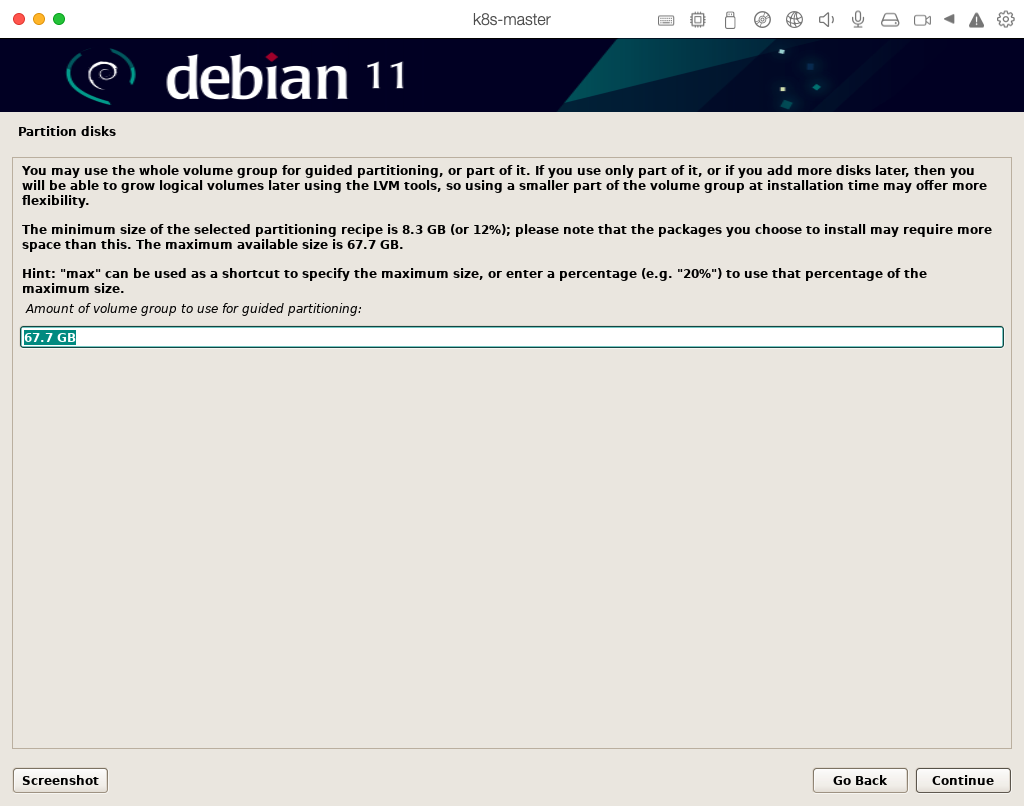The image size is (1024, 806).
Task: Click the 'Partition disks' heading
Action: click(x=67, y=131)
